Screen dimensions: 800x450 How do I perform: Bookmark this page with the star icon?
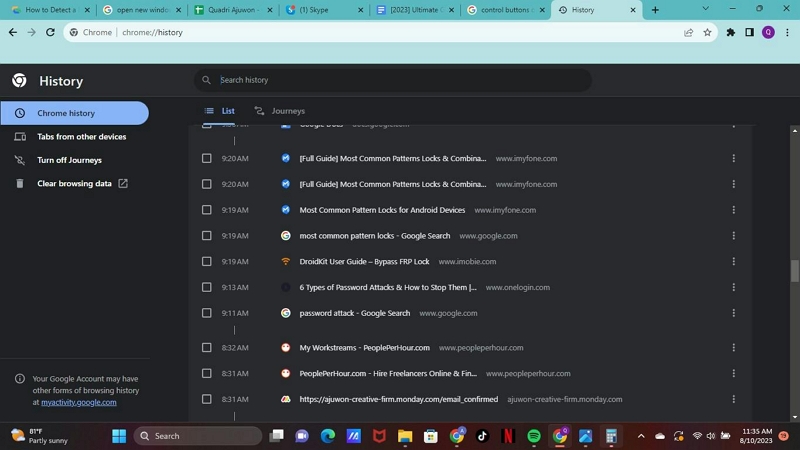tap(707, 32)
